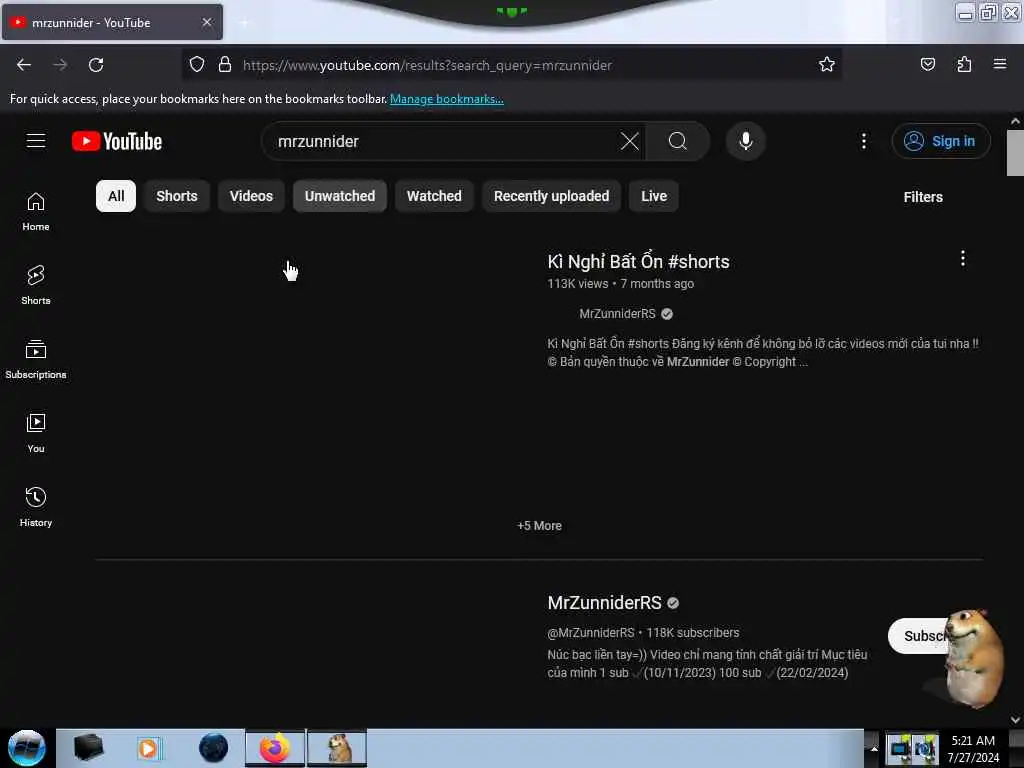
Task: Open the You section in sidebar
Action: [x=36, y=433]
